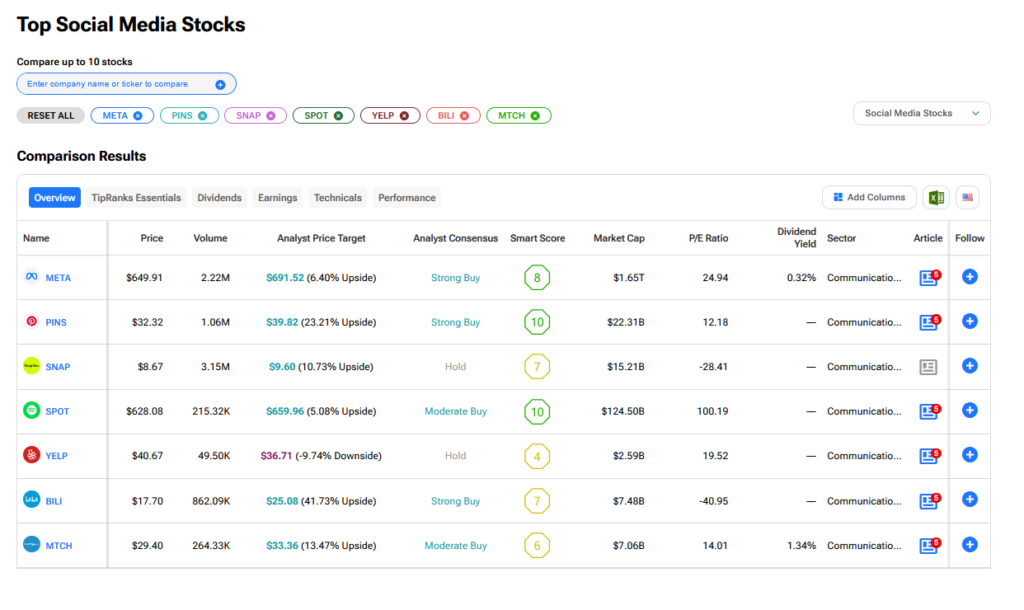Viewport: 1024px width, 610px height.
Task: Follow SPOT with the plus button
Action: click(970, 410)
